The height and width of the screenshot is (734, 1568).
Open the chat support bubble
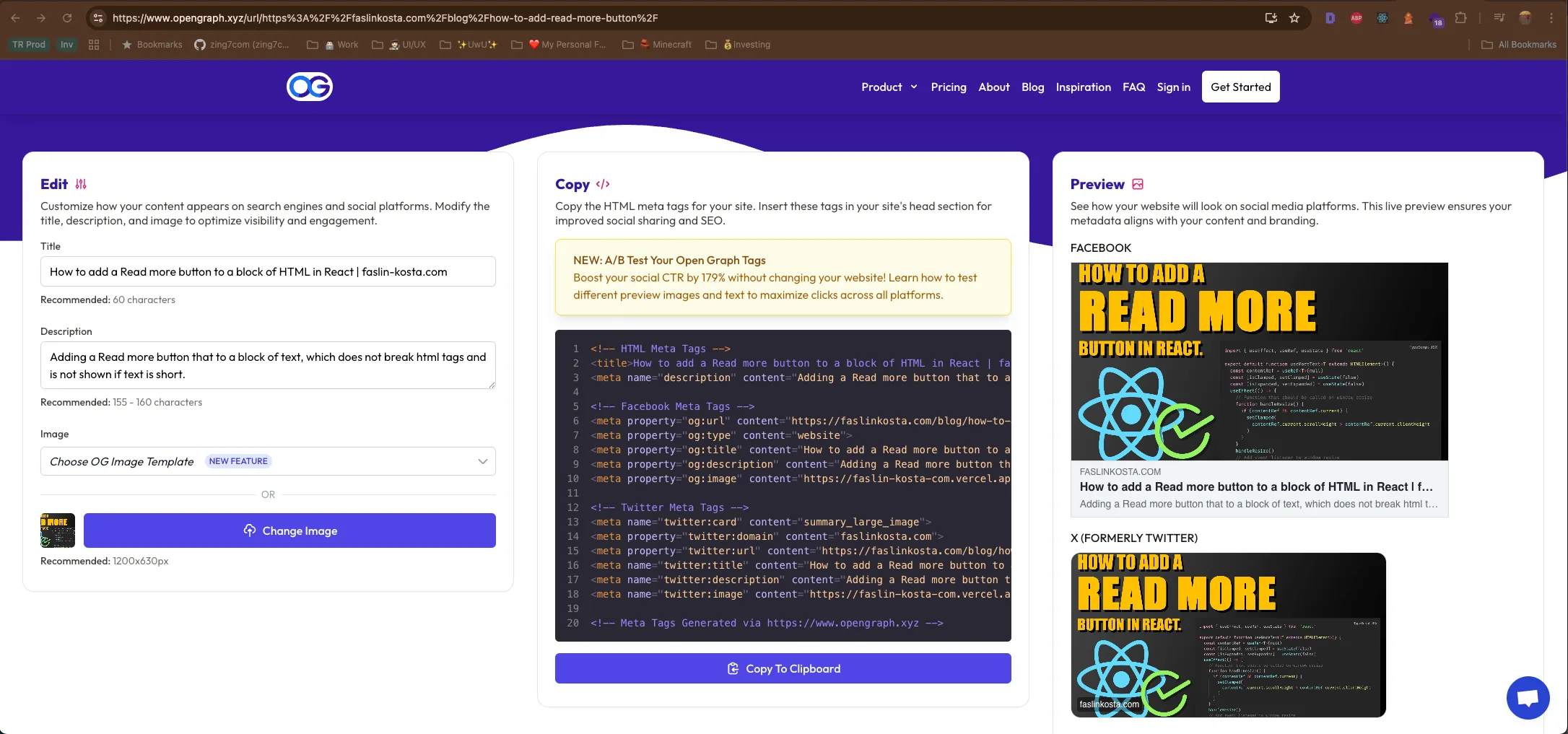[x=1528, y=698]
